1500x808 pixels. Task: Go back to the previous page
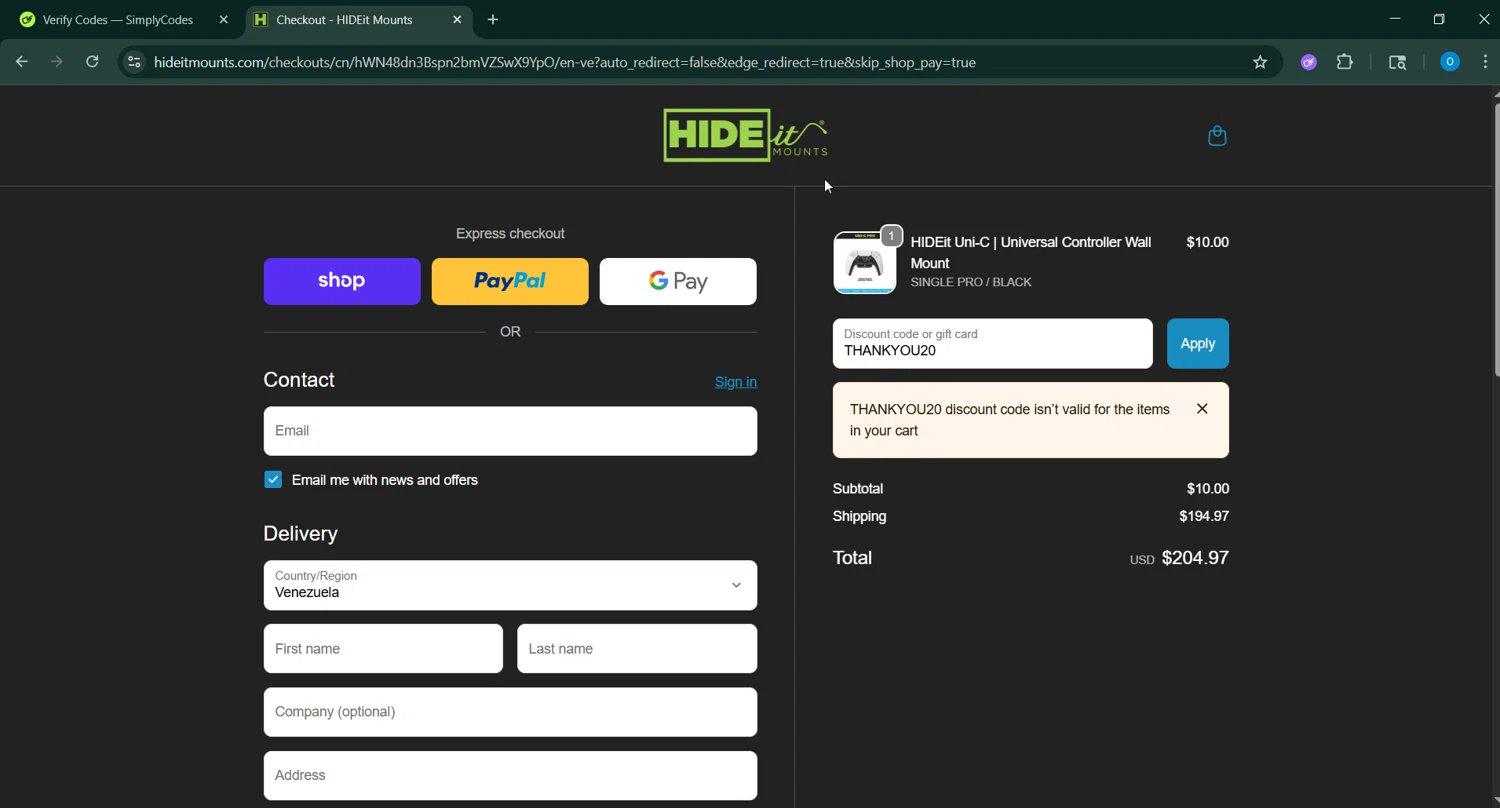click(22, 62)
